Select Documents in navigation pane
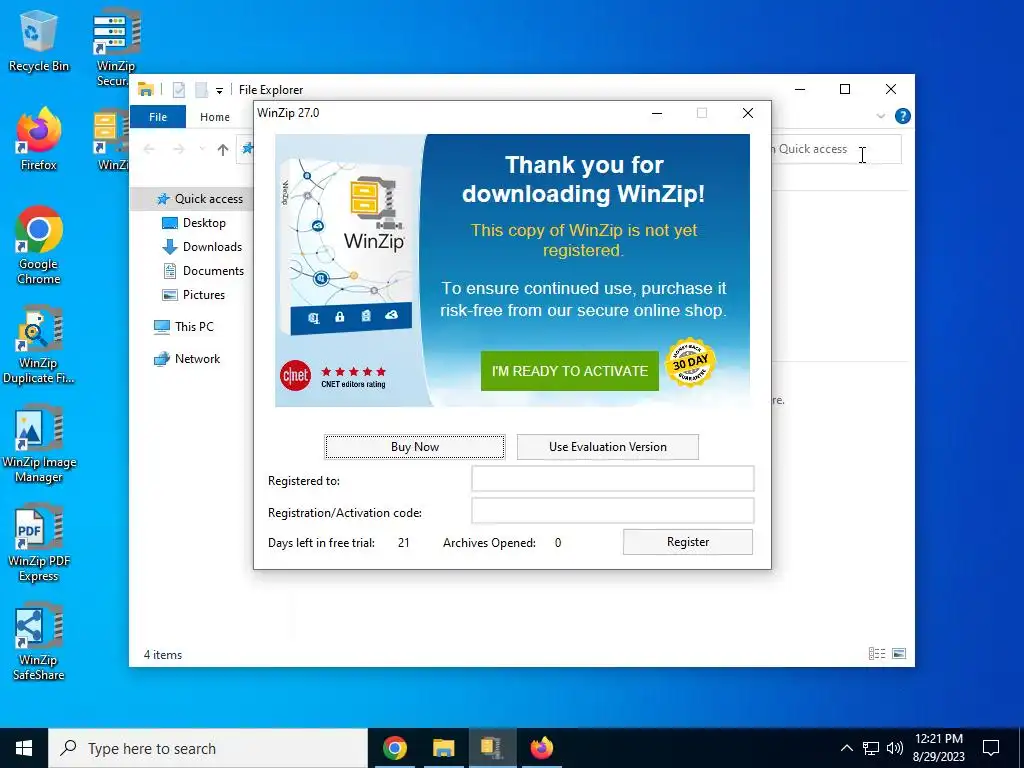The width and height of the screenshot is (1024, 768). coord(203,271)
